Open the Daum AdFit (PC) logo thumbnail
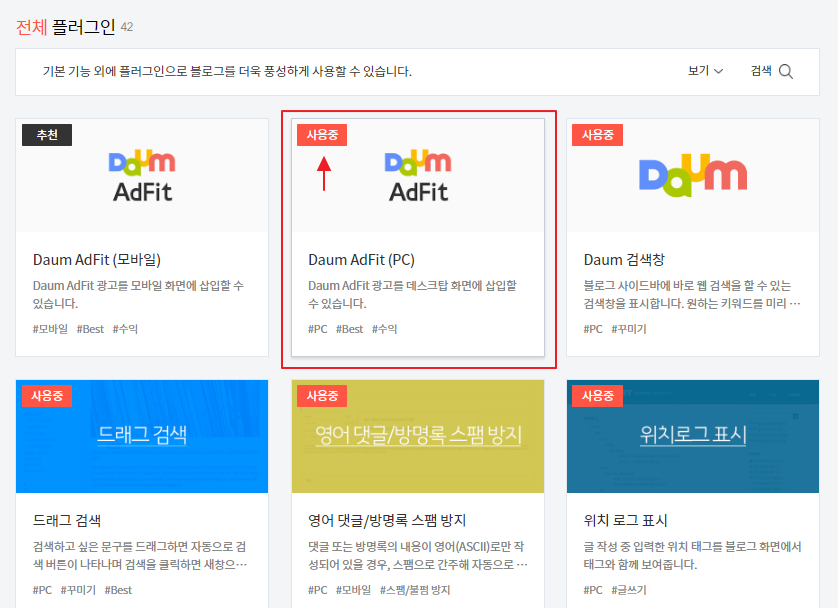This screenshot has height=608, width=838. click(x=418, y=175)
